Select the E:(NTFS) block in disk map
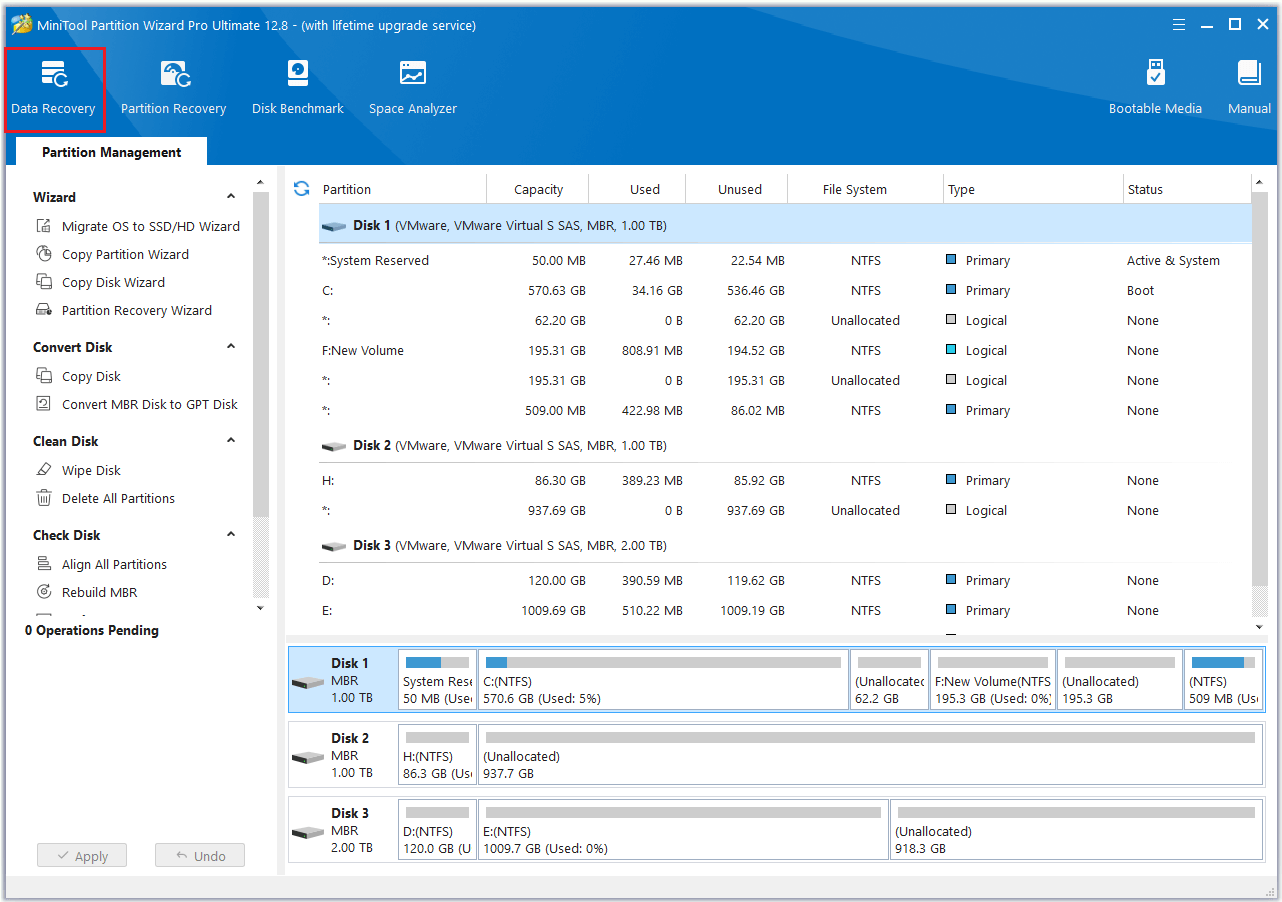Viewport: 1282px width, 902px height. point(683,830)
